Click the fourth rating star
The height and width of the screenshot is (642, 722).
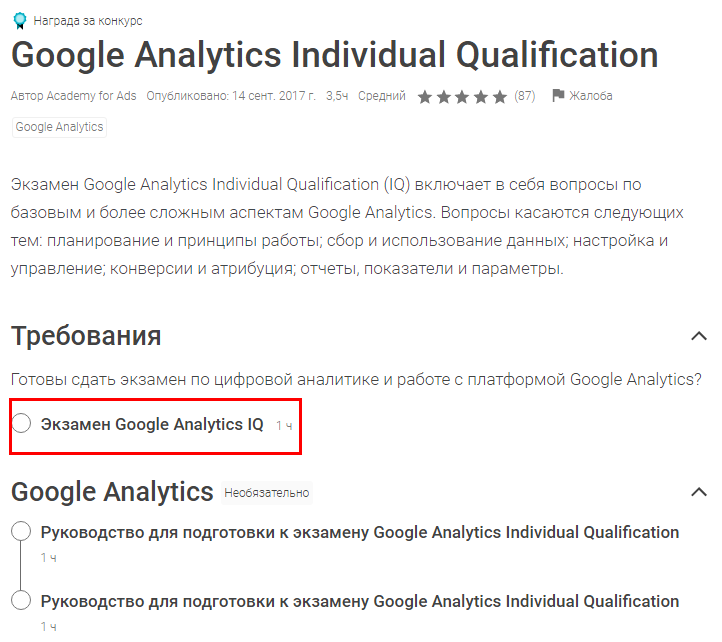482,97
